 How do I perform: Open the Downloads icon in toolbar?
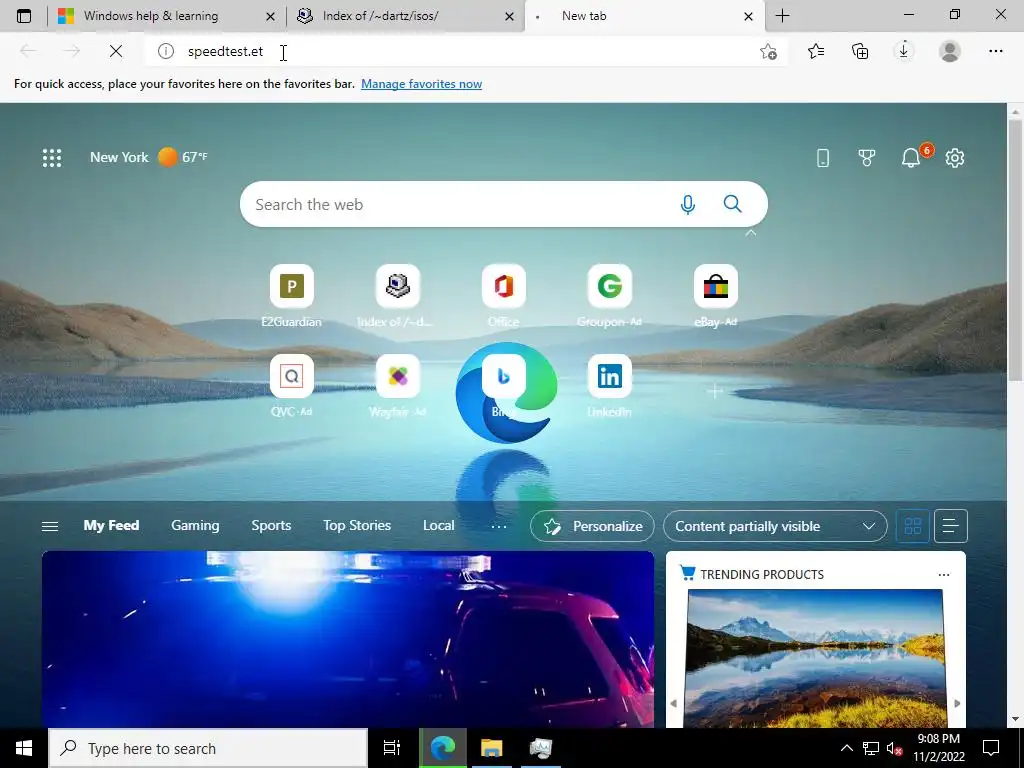point(904,51)
